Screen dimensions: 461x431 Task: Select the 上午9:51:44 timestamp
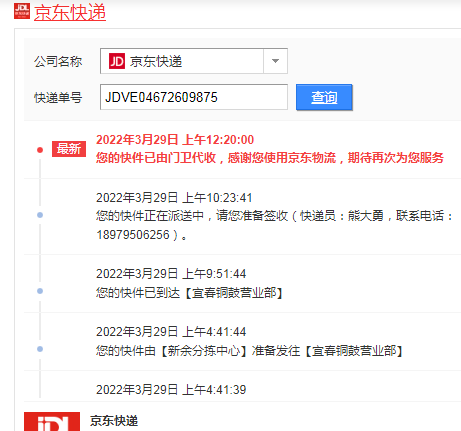[171, 274]
